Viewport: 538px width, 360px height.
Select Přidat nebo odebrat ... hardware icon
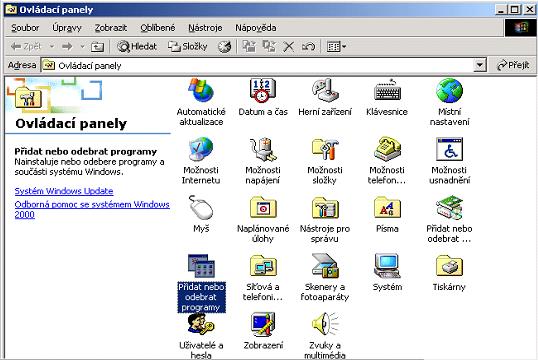(x=449, y=208)
